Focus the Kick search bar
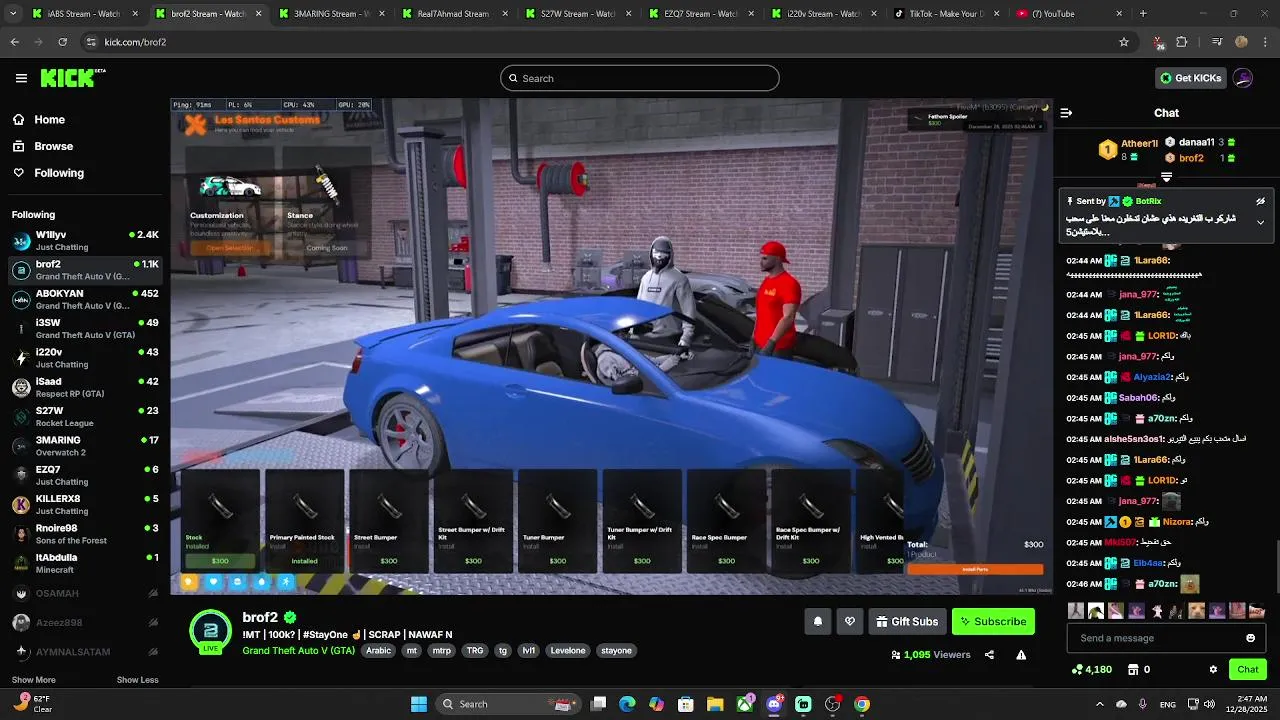The image size is (1280, 720). pos(640,78)
